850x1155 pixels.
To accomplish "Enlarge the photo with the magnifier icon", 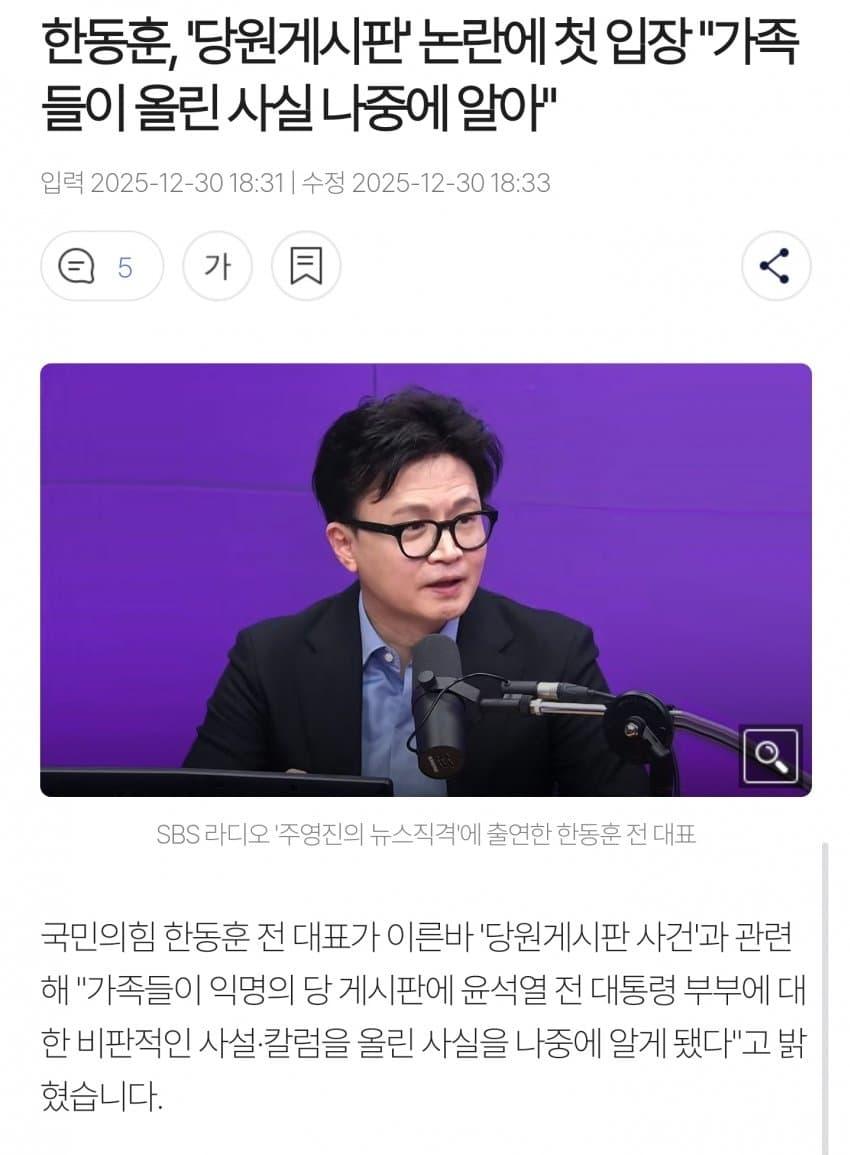I will pyautogui.click(x=770, y=756).
